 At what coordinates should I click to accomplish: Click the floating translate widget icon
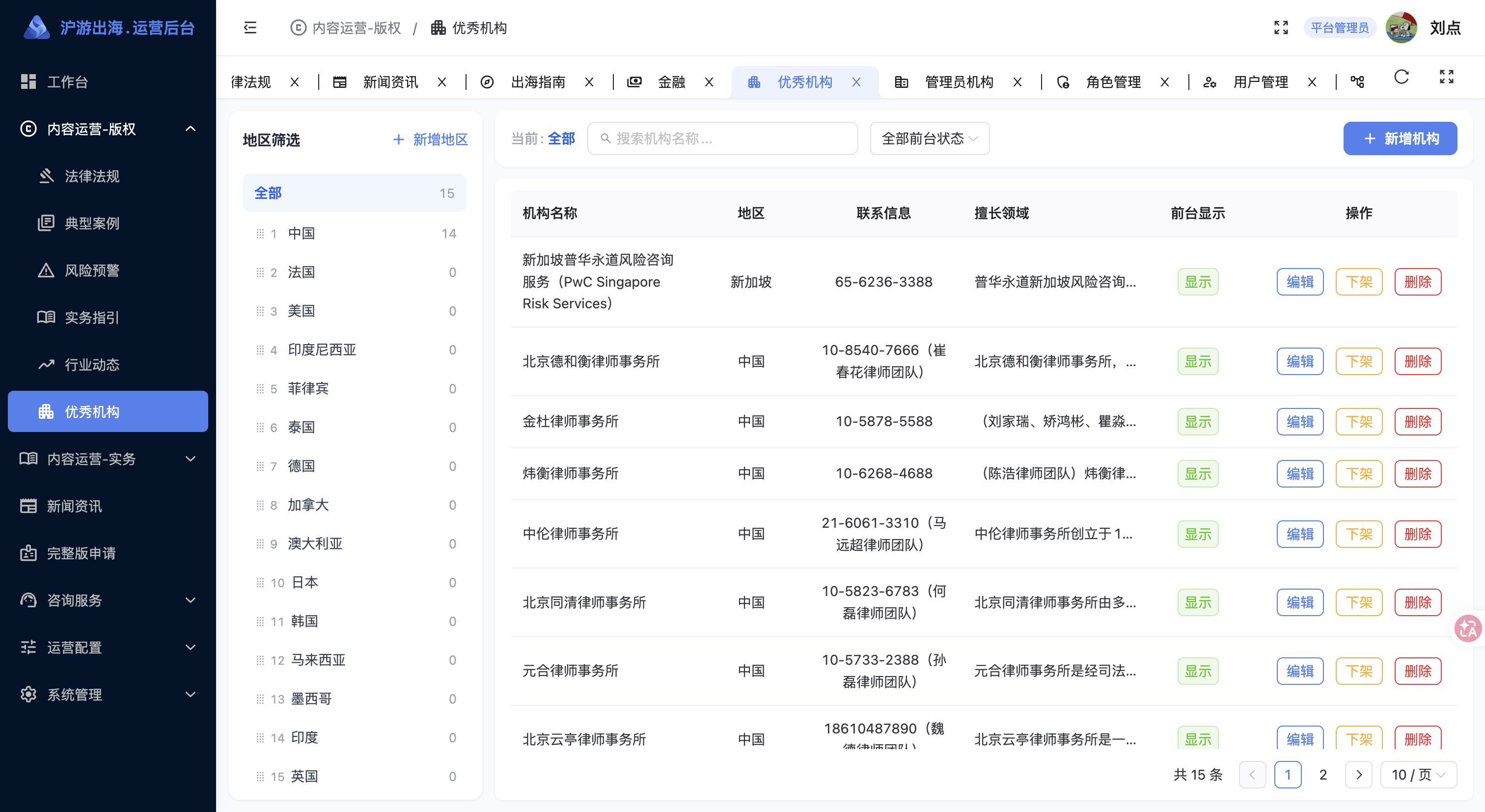(1468, 629)
